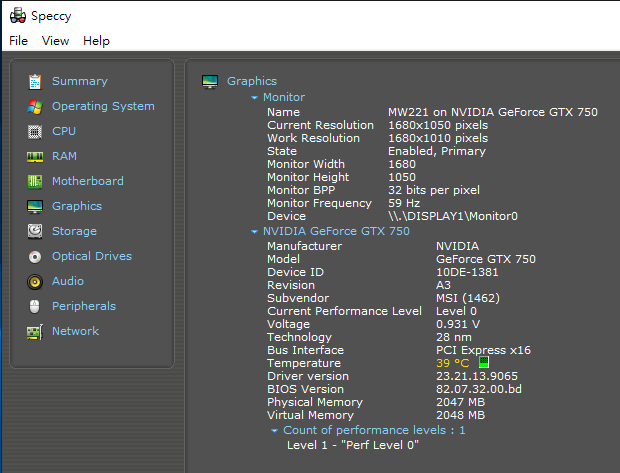Screen dimensions: 620x473
Task: Select Graphics in the sidebar
Action: click(77, 206)
